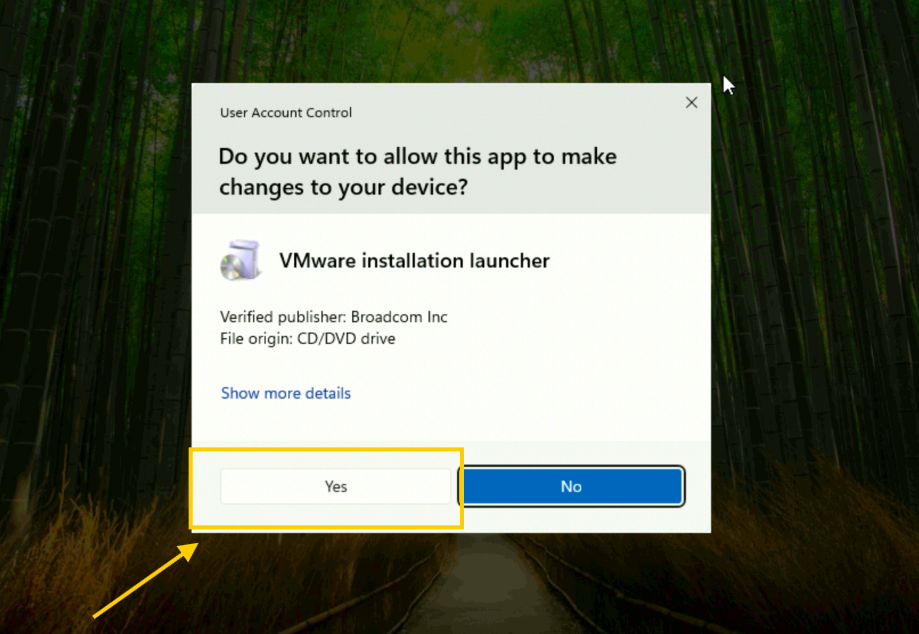Click No to deny the app changes
The height and width of the screenshot is (634, 919).
point(571,486)
